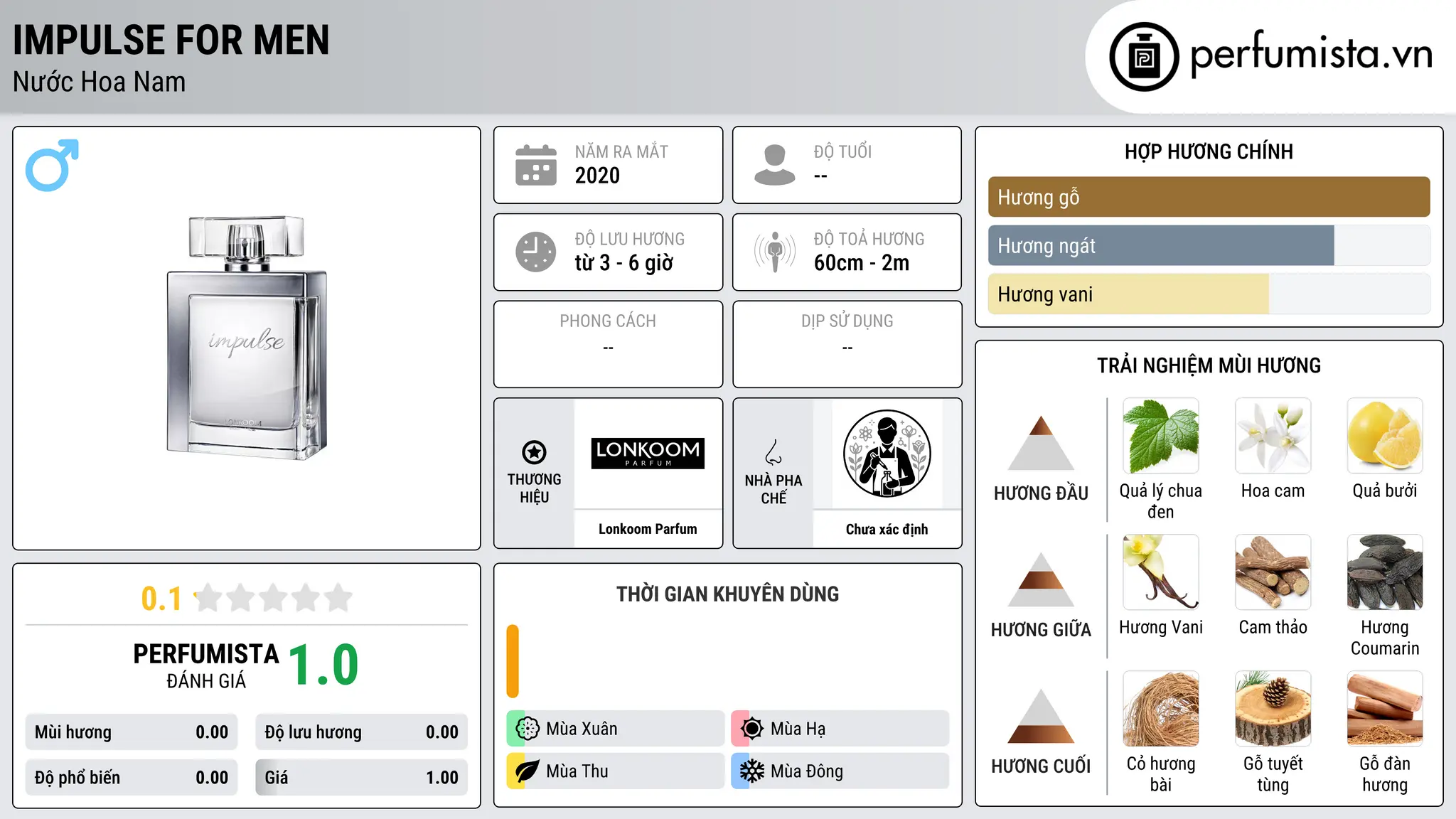Click the person icon beside Độ tuổi

775,165
